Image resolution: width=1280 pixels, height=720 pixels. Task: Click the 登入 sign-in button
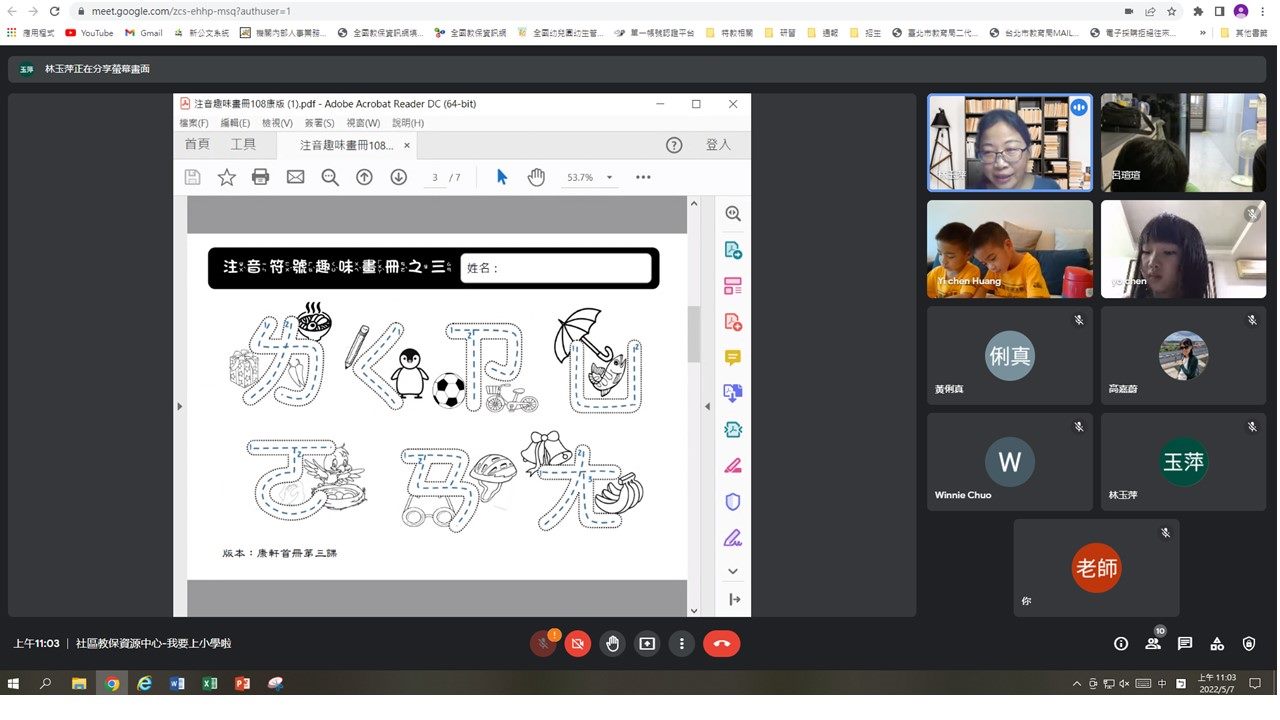[x=718, y=145]
